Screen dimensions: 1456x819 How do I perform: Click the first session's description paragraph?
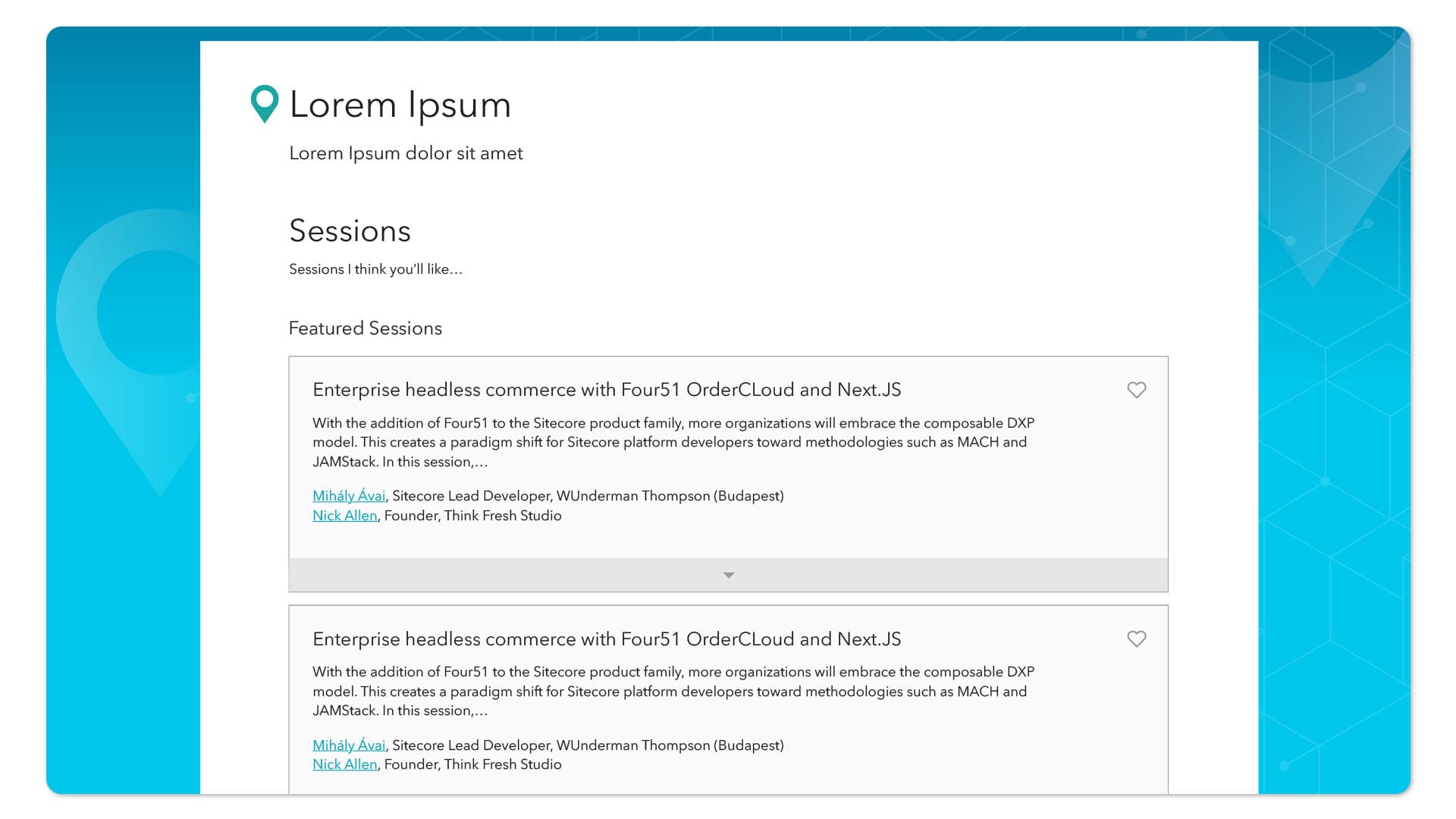[x=673, y=442]
